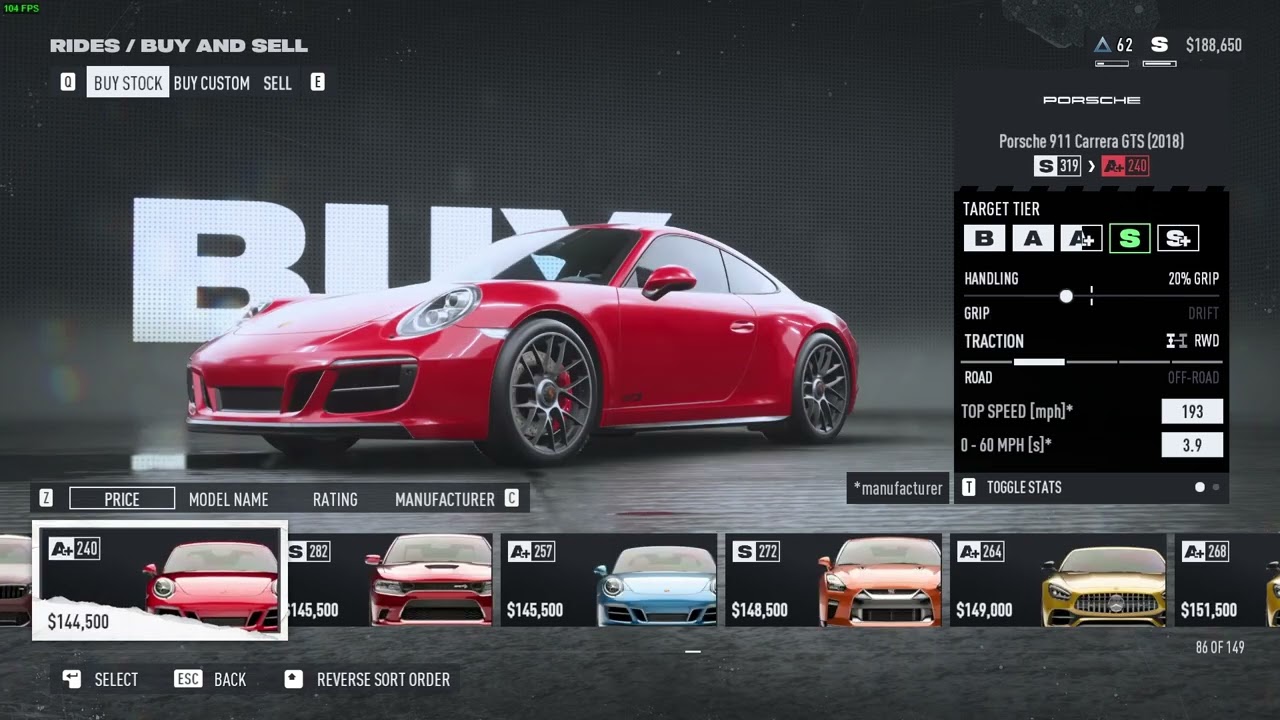Select the yellow Mercedes $149,000 car

click(x=1058, y=580)
